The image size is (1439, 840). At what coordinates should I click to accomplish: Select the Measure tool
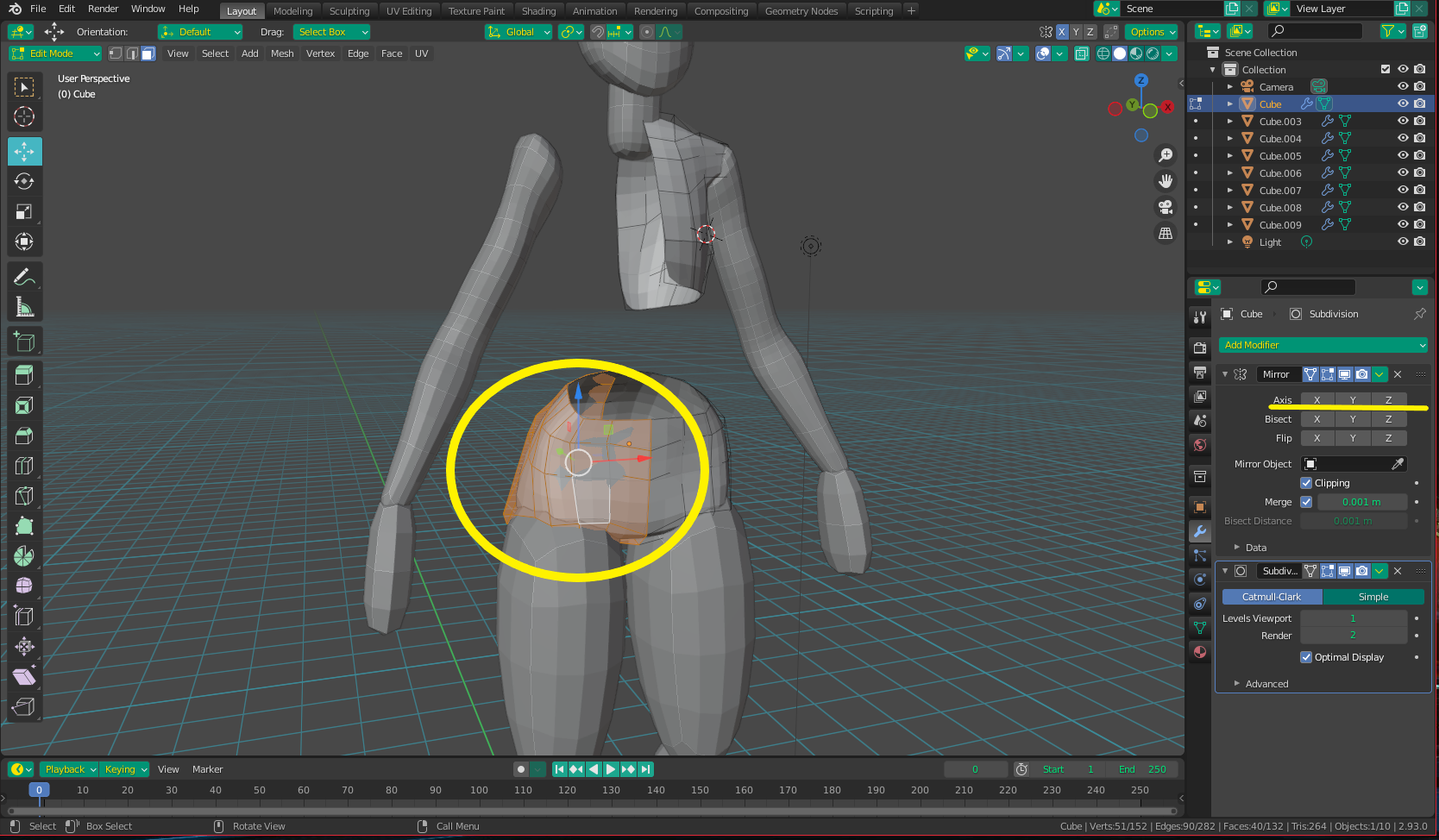coord(24,307)
